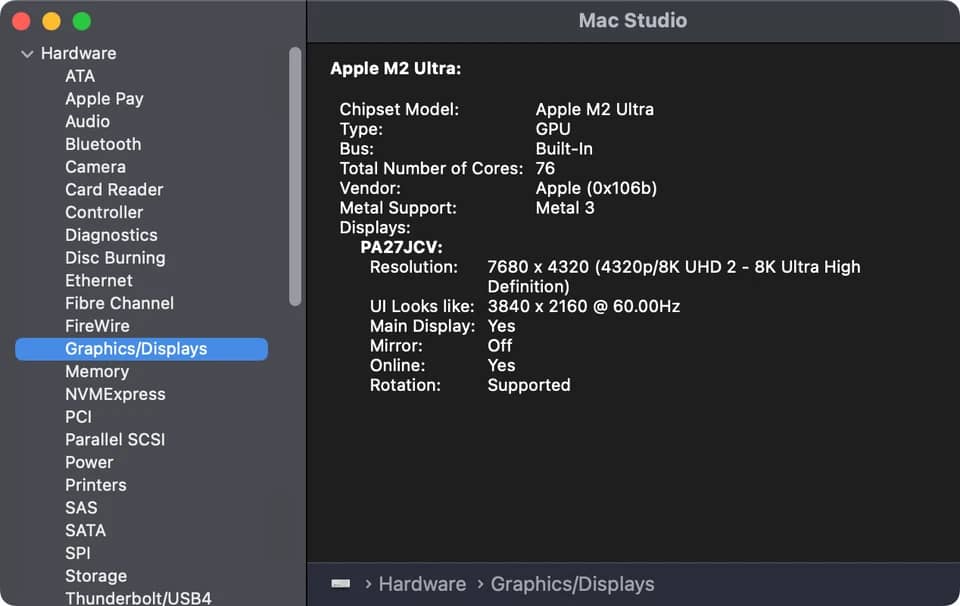Select Diagnostics in sidebar
This screenshot has width=960, height=606.
point(111,234)
